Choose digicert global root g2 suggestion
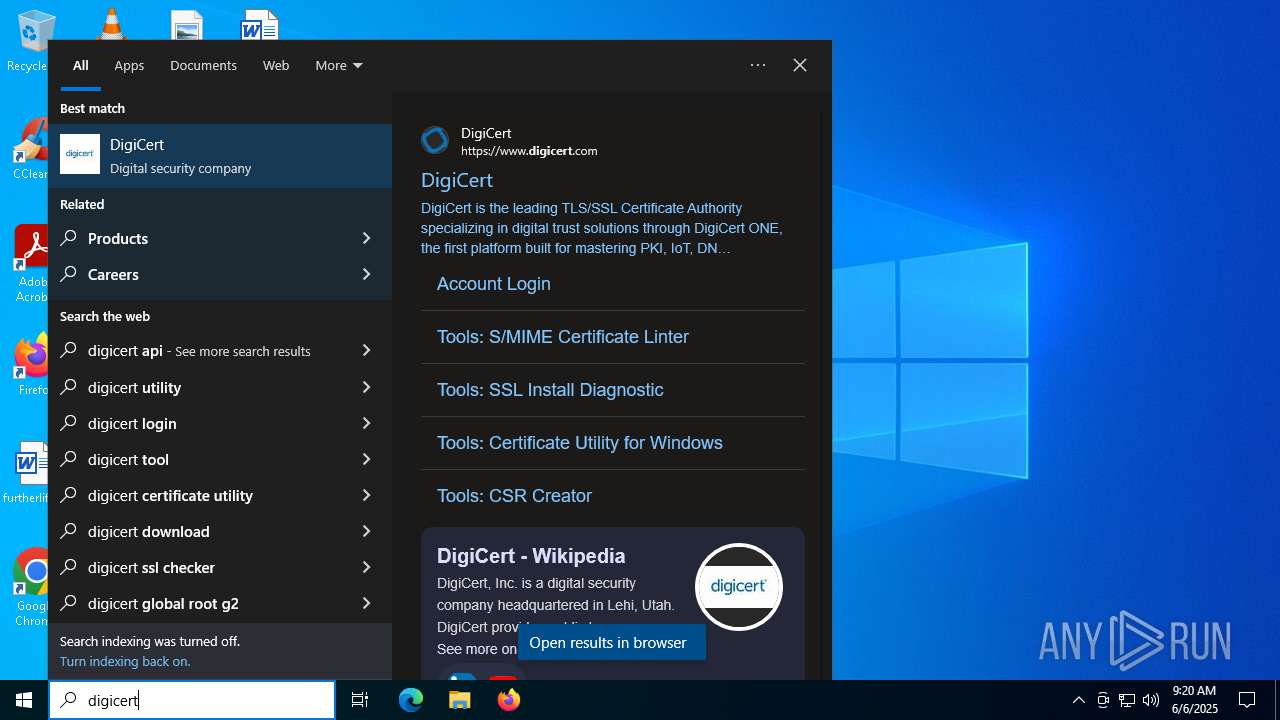This screenshot has width=1280, height=720. click(x=220, y=603)
